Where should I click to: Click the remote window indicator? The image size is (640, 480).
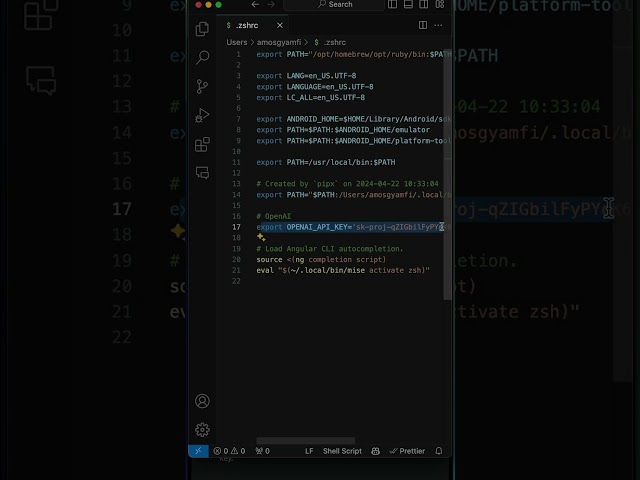pyautogui.click(x=198, y=451)
